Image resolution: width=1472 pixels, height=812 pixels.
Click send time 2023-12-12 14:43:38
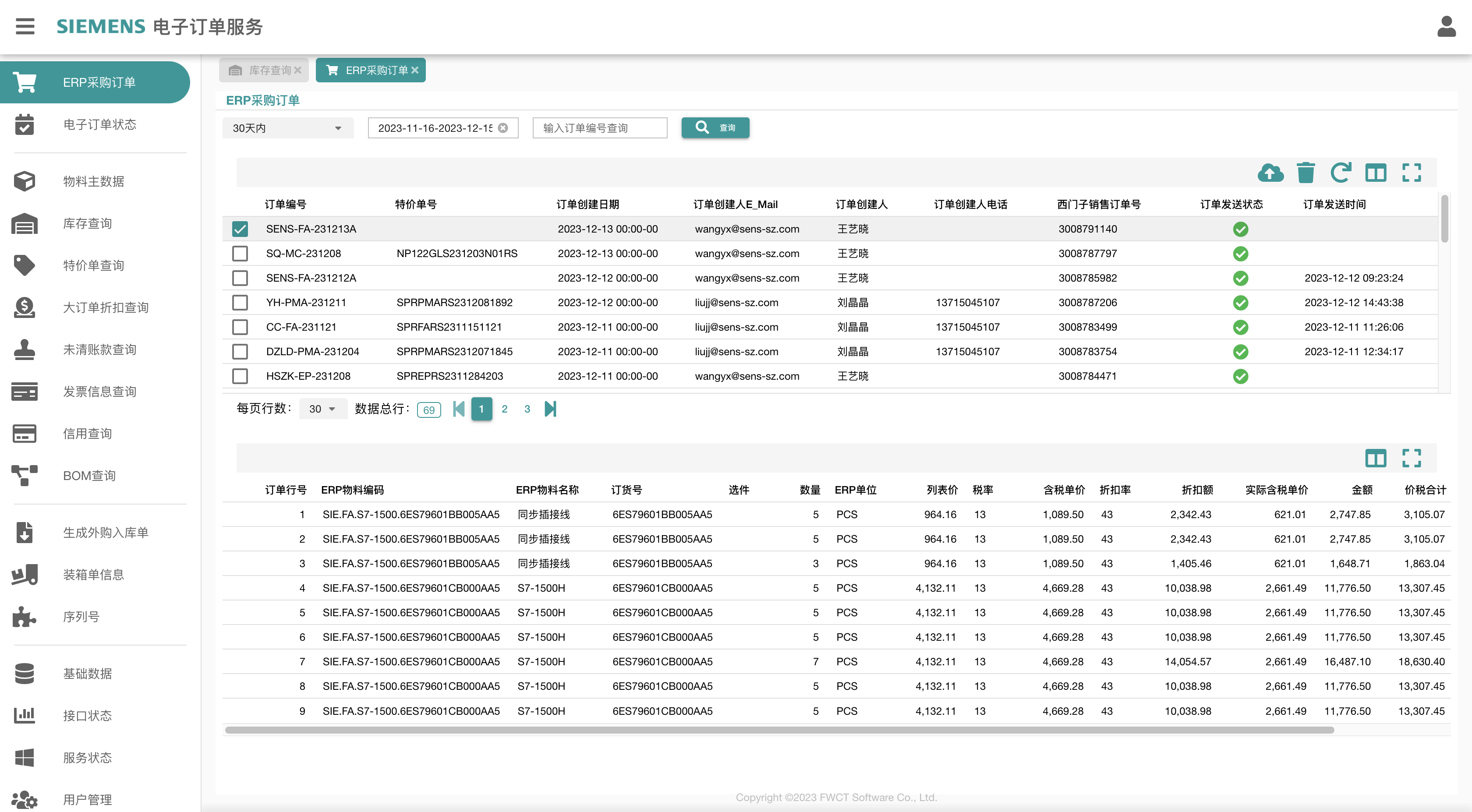tap(1354, 303)
